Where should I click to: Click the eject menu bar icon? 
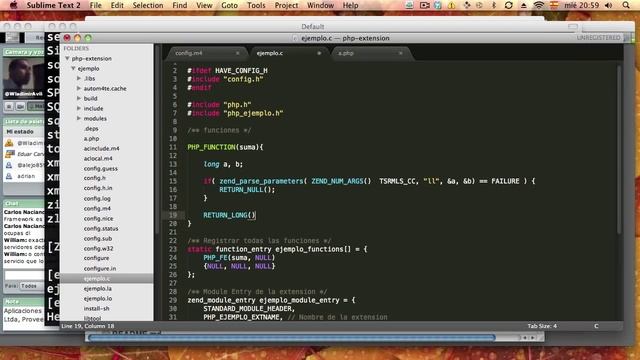tap(523, 5)
